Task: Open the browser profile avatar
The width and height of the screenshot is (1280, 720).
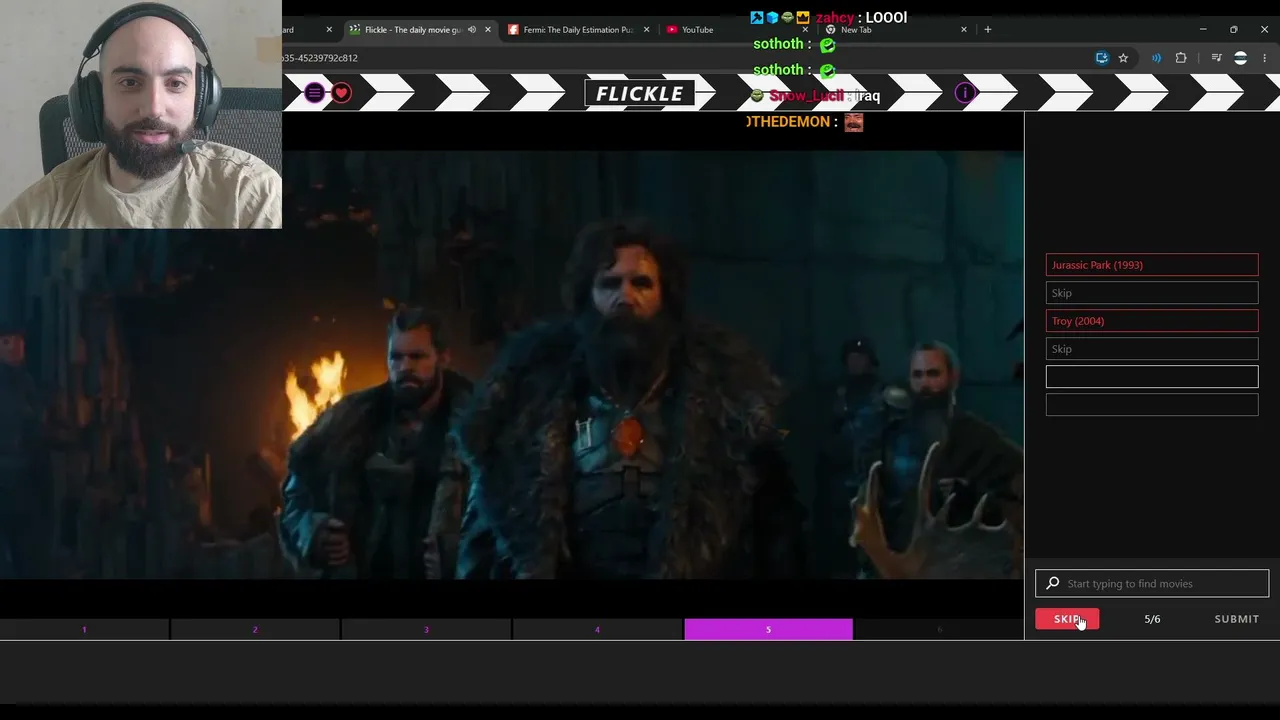Action: pos(1241,58)
